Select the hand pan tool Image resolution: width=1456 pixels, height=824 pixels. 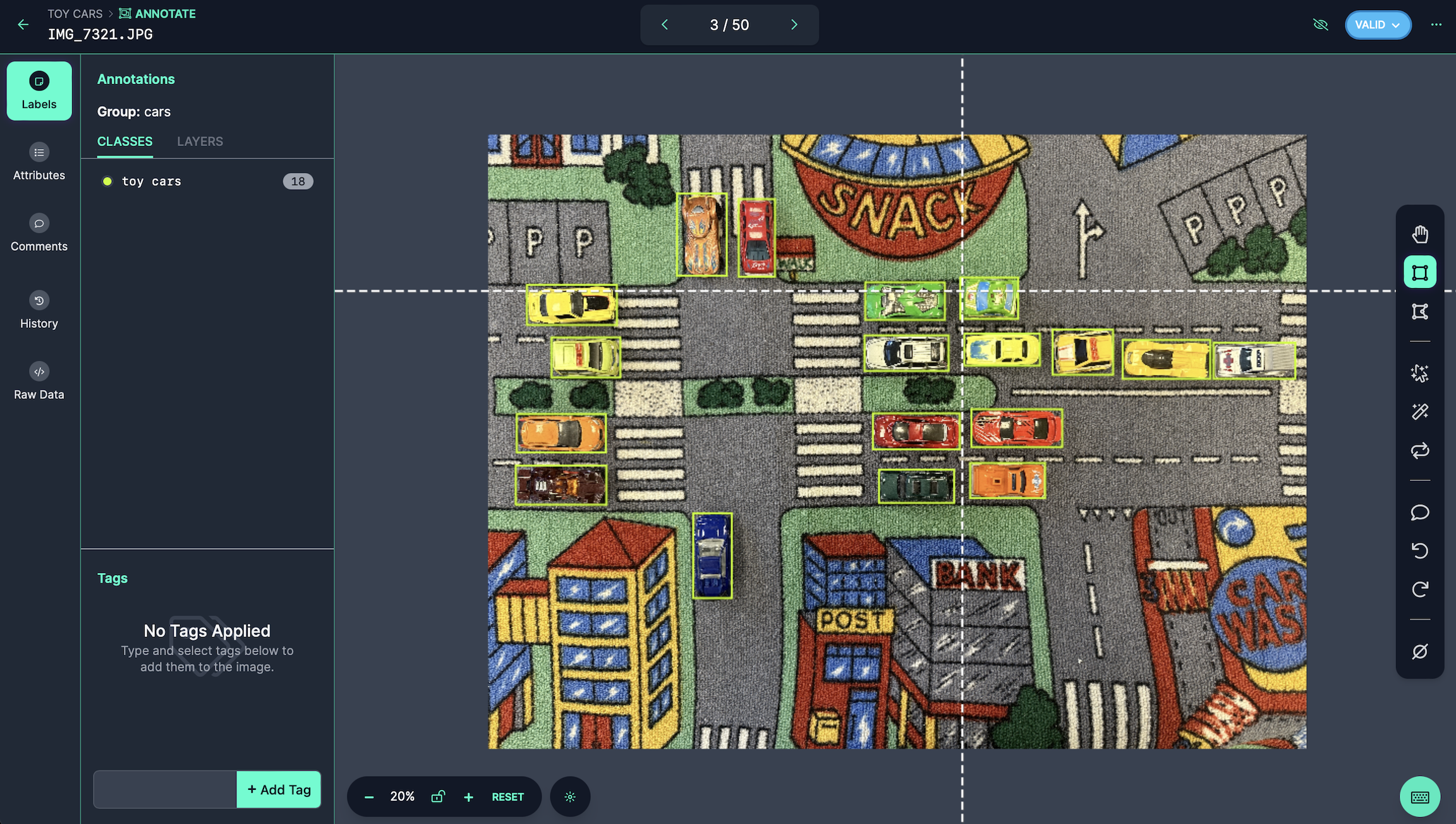click(1420, 234)
